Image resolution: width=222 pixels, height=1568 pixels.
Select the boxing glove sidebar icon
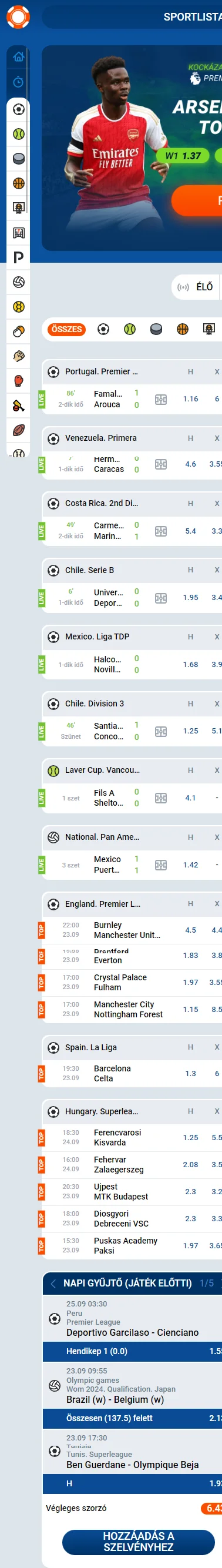(x=18, y=381)
